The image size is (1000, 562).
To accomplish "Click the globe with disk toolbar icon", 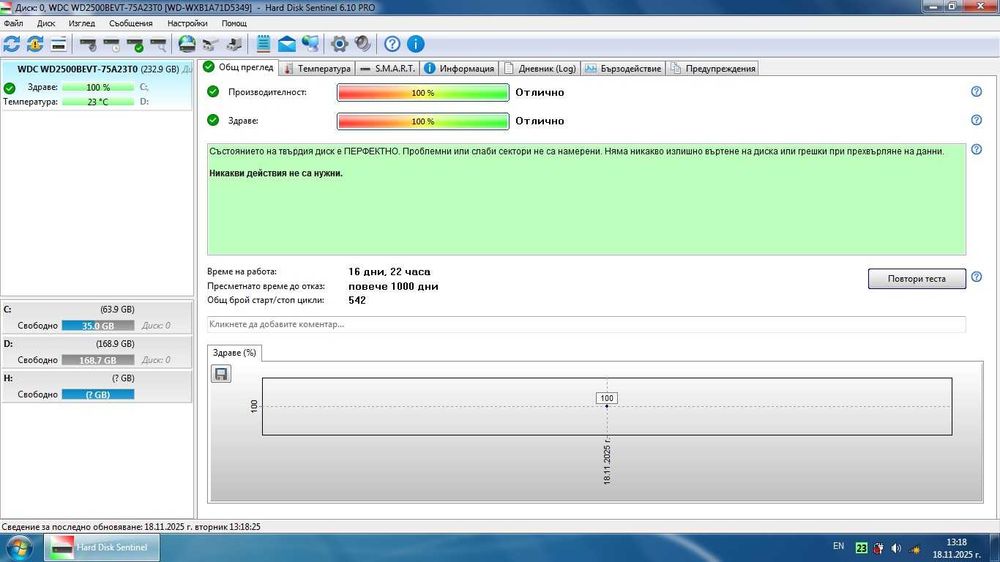I will point(187,44).
